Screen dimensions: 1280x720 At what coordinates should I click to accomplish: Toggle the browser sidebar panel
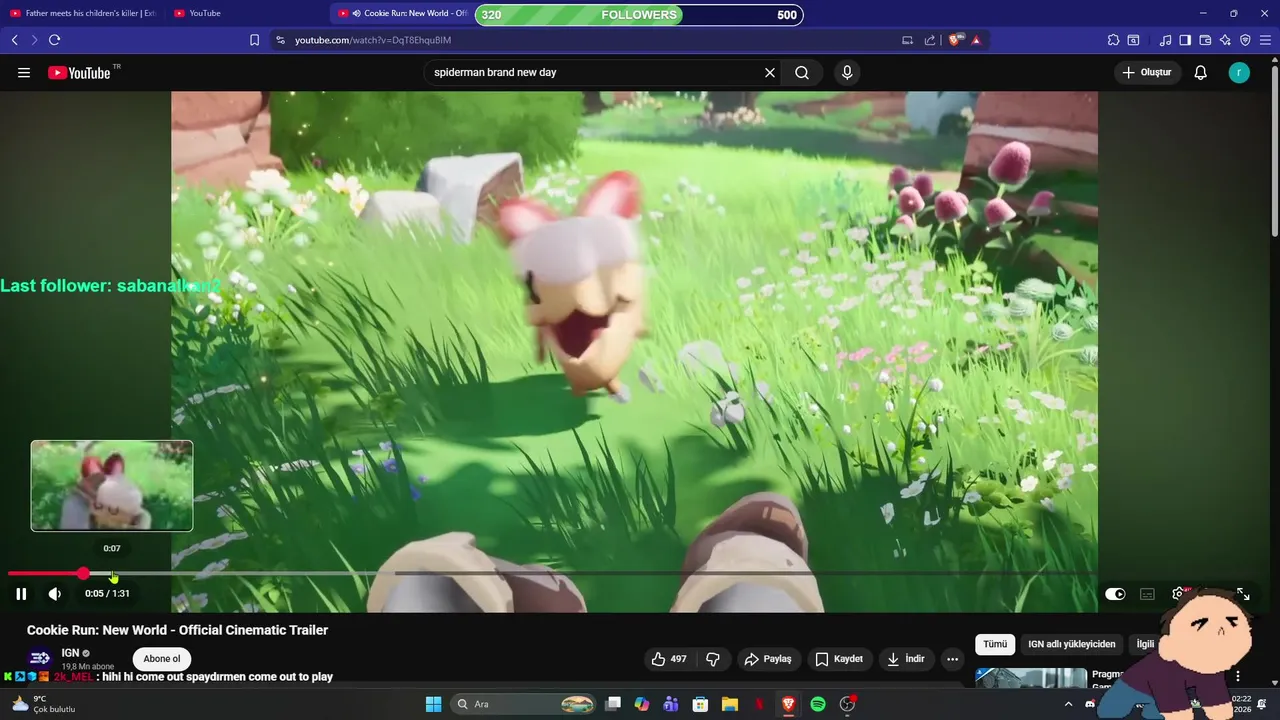(x=1185, y=40)
